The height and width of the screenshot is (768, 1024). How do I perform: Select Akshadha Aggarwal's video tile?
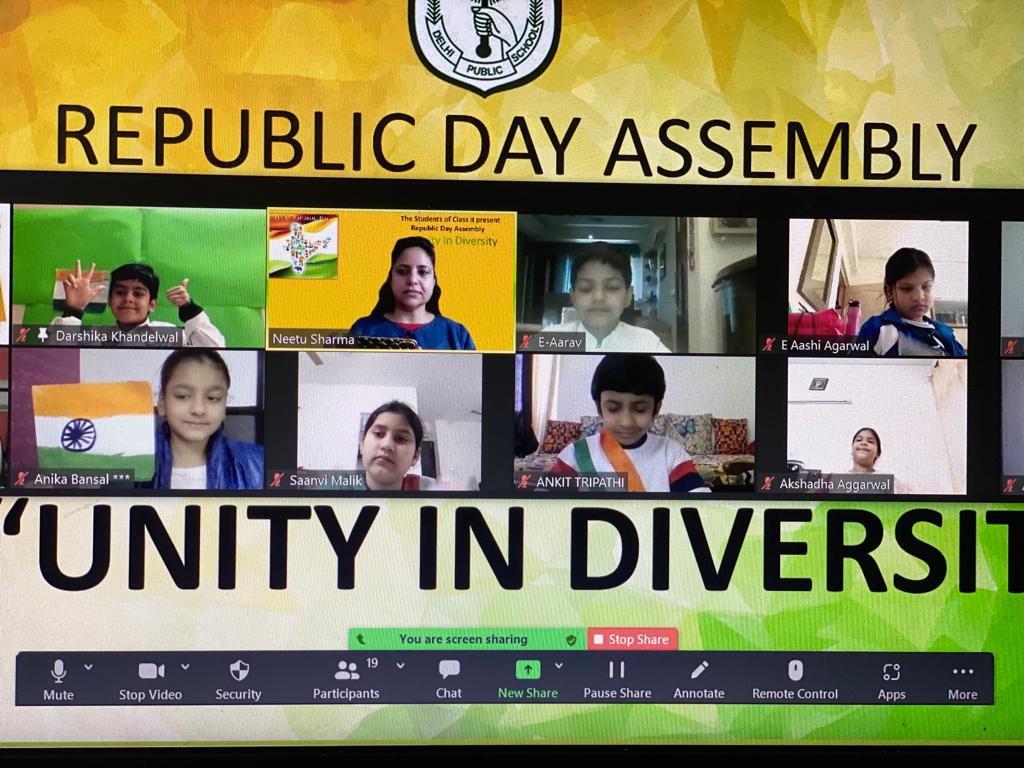(876, 426)
